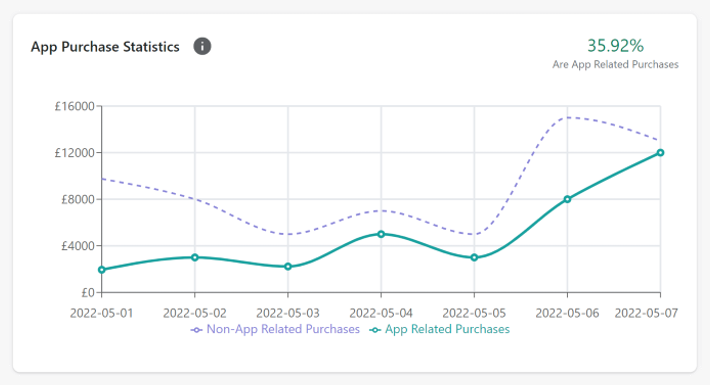Screen dimensions: 710x385
Task: Click the £0 axis label
Action: [x=88, y=293]
